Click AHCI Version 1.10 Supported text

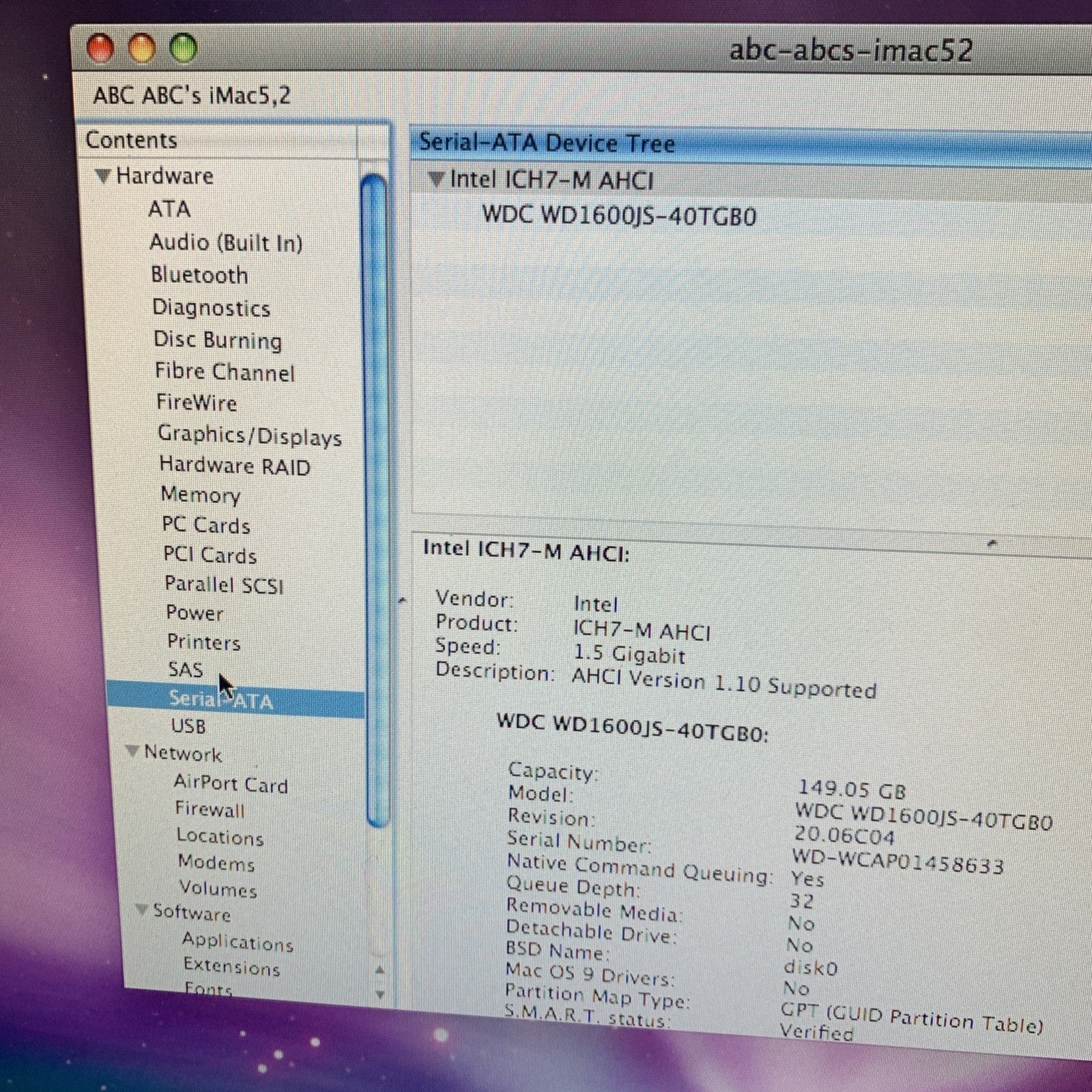pyautogui.click(x=724, y=683)
